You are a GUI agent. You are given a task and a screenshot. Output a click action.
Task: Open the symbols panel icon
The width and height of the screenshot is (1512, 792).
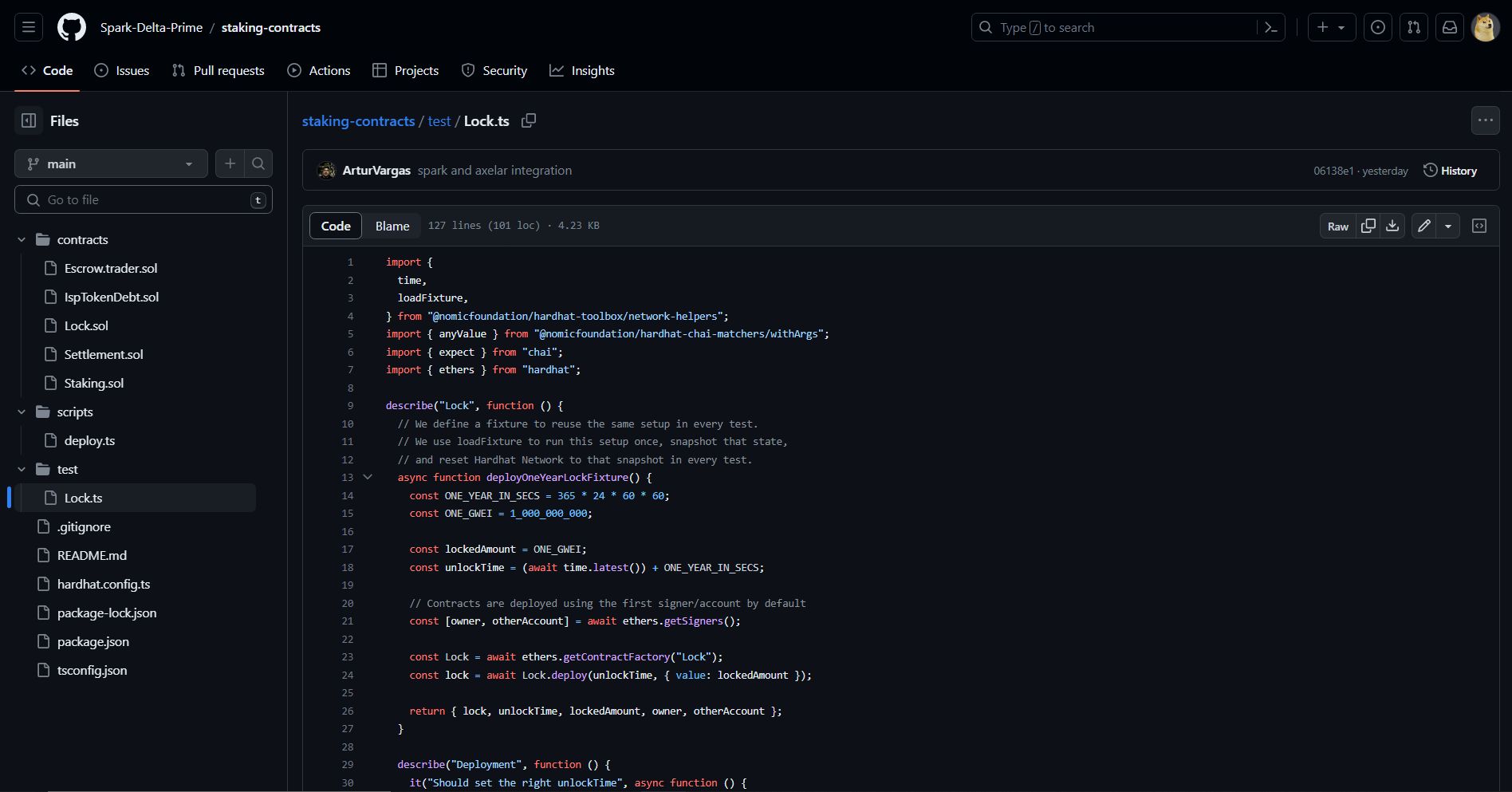(x=1479, y=226)
